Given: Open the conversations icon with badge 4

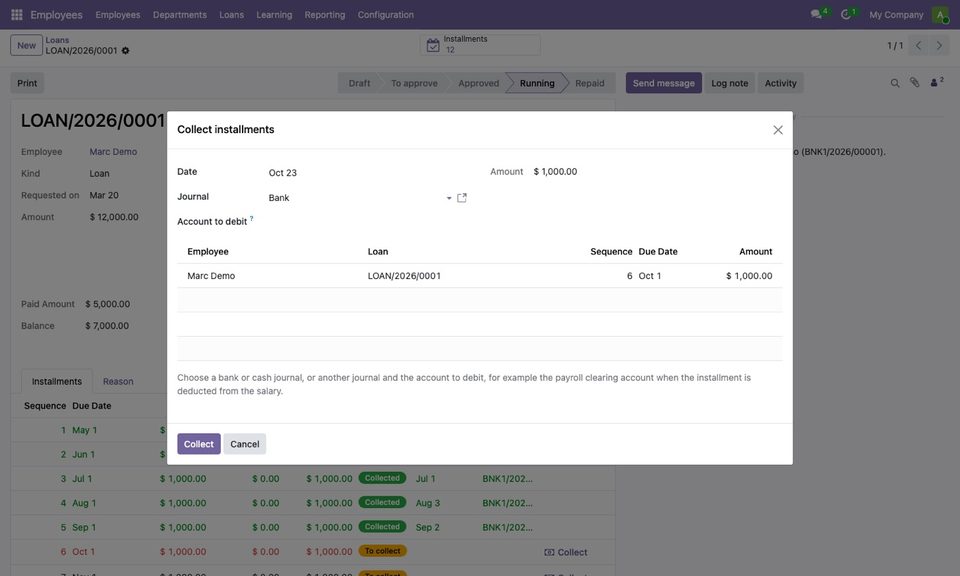Looking at the screenshot, I should pos(818,14).
